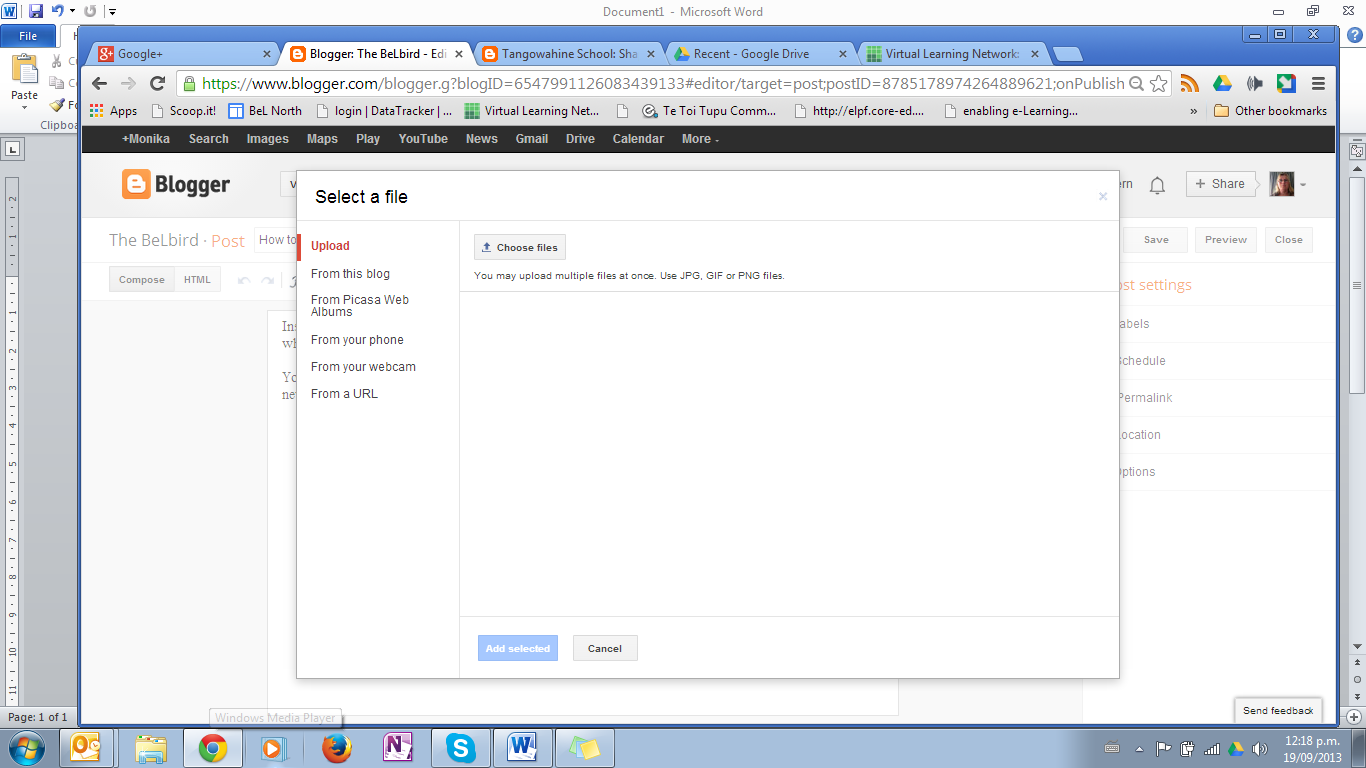The image size is (1366, 768).
Task: Bookmark this page with the star icon
Action: point(1158,84)
